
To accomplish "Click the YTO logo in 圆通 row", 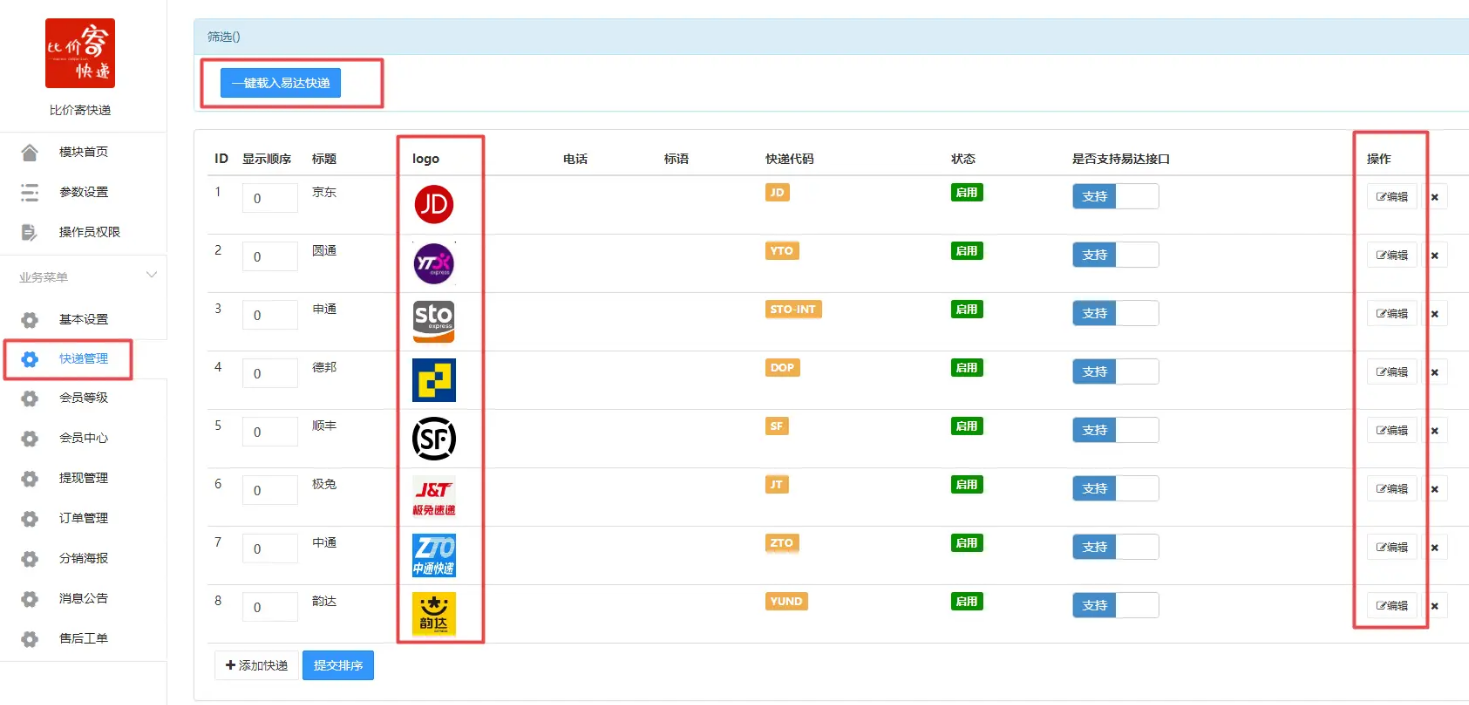I will point(434,263).
